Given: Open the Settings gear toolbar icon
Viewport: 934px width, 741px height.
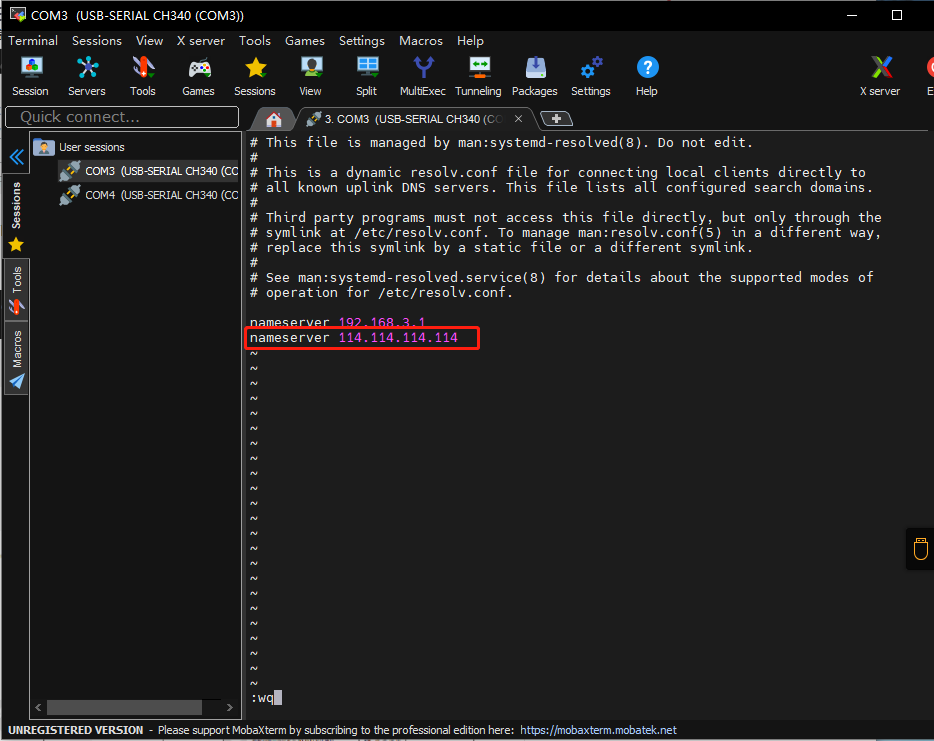Looking at the screenshot, I should (591, 76).
